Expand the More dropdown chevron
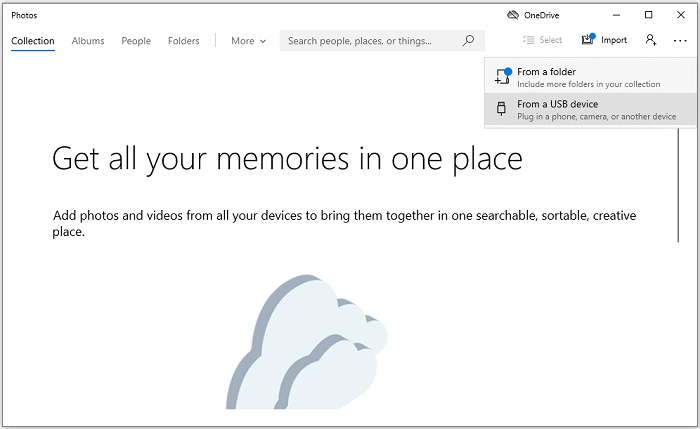Viewport: 700px width, 429px height. coord(263,41)
